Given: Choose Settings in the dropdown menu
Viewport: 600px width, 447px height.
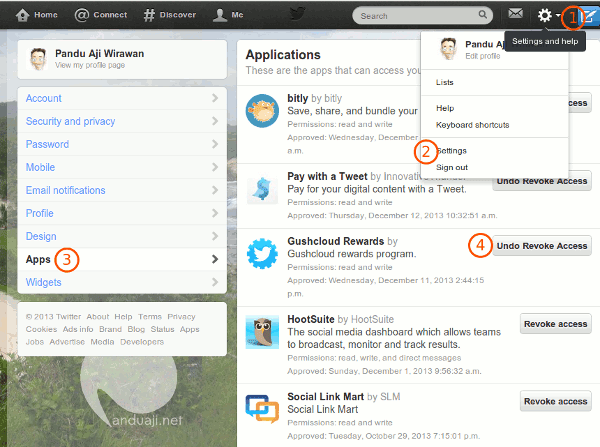Looking at the screenshot, I should pos(452,151).
